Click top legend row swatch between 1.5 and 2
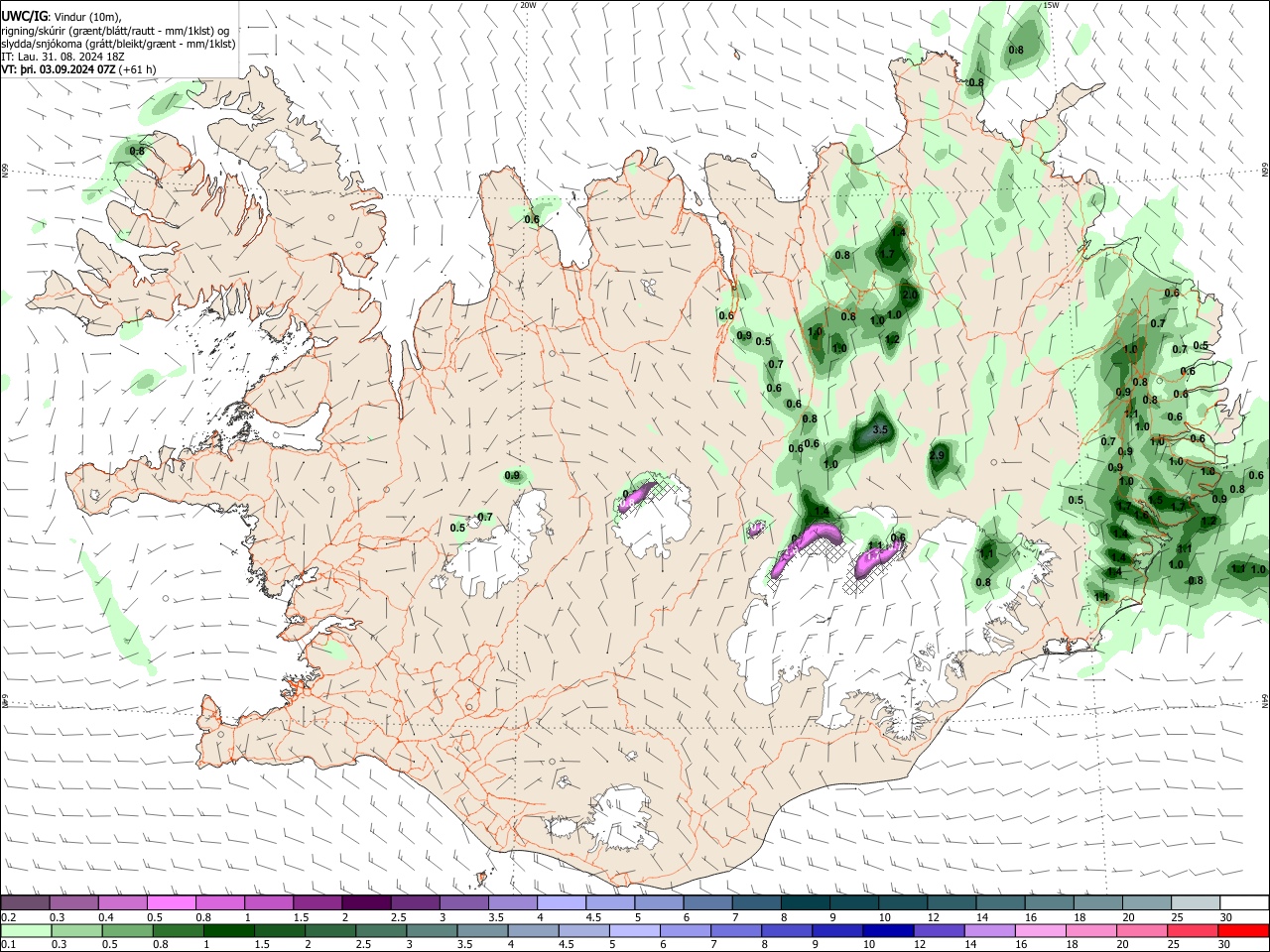 (x=317, y=902)
